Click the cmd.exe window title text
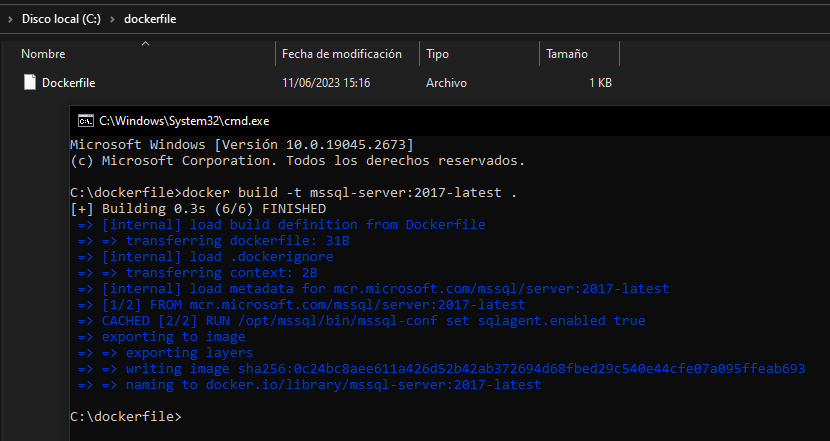 pos(178,120)
